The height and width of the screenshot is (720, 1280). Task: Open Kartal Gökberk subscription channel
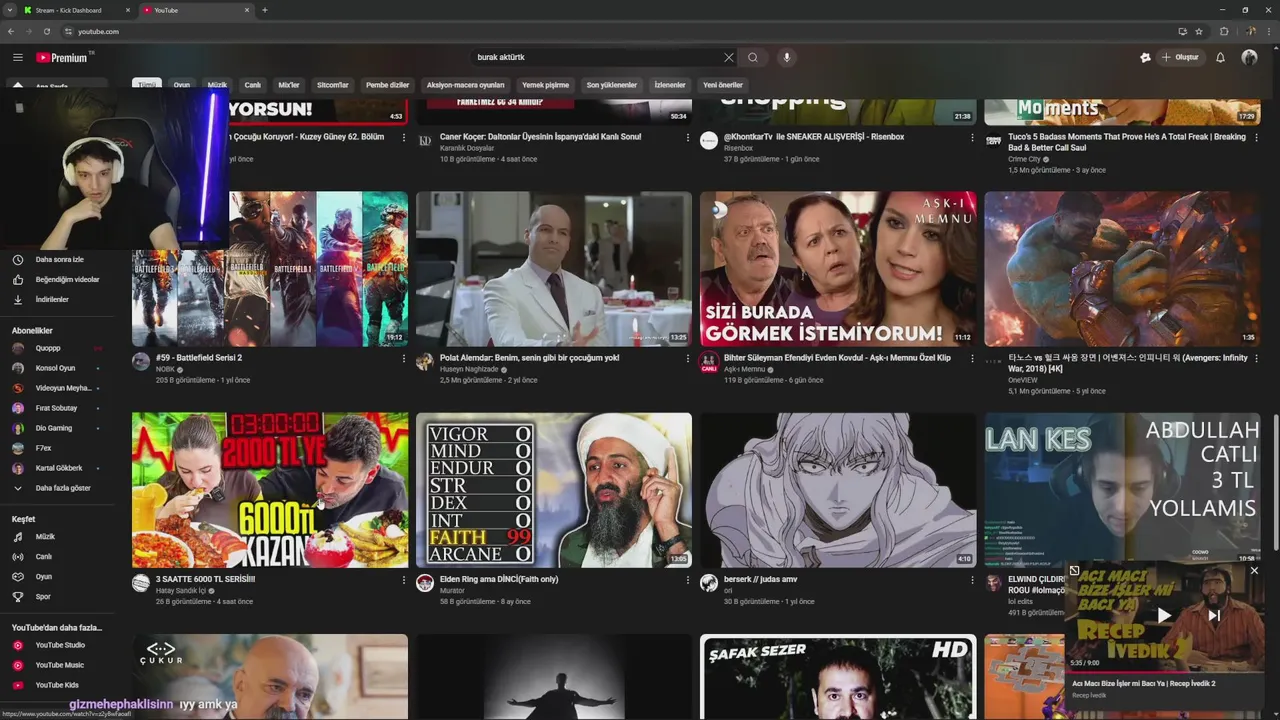(x=58, y=468)
